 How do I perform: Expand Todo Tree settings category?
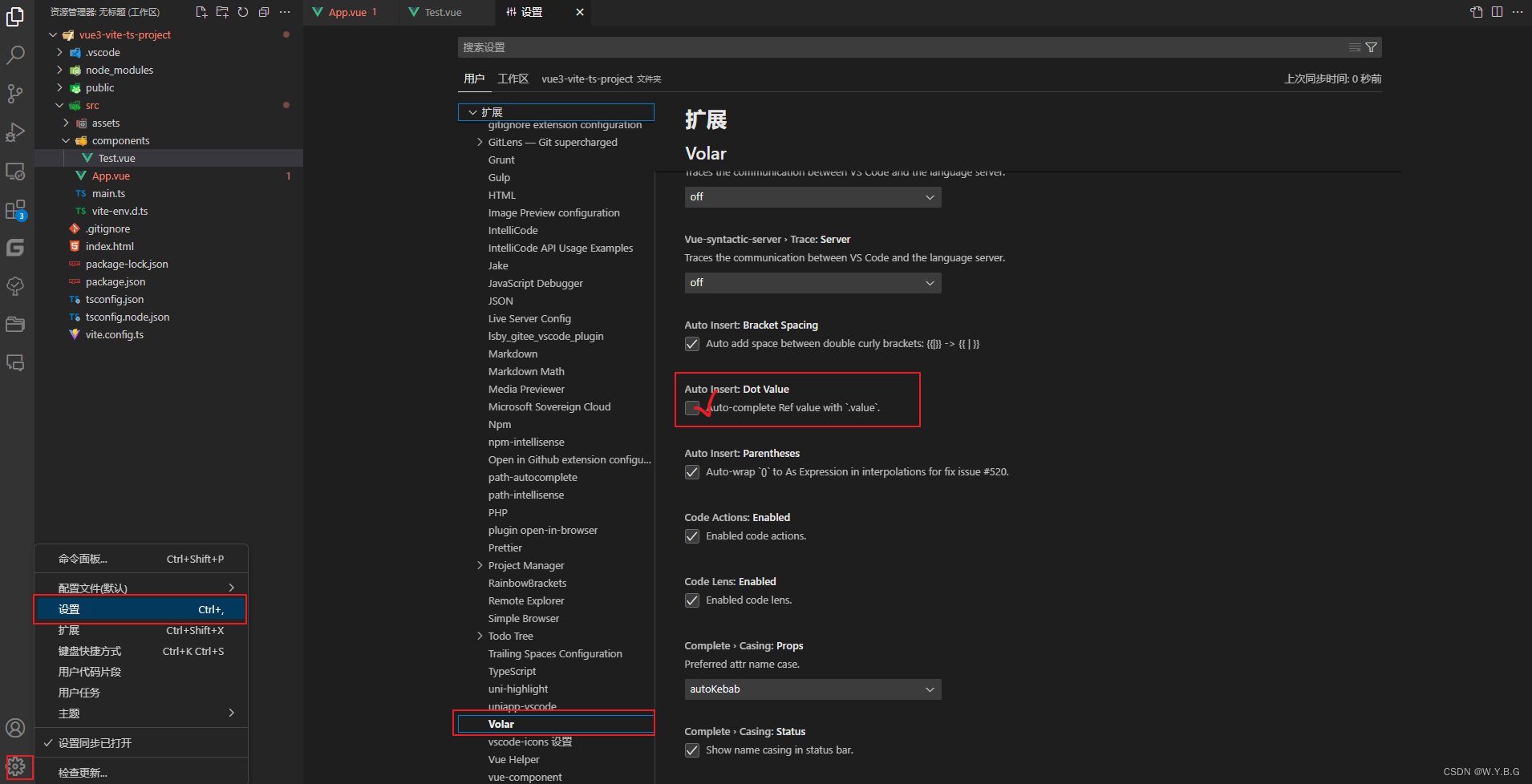coord(480,636)
